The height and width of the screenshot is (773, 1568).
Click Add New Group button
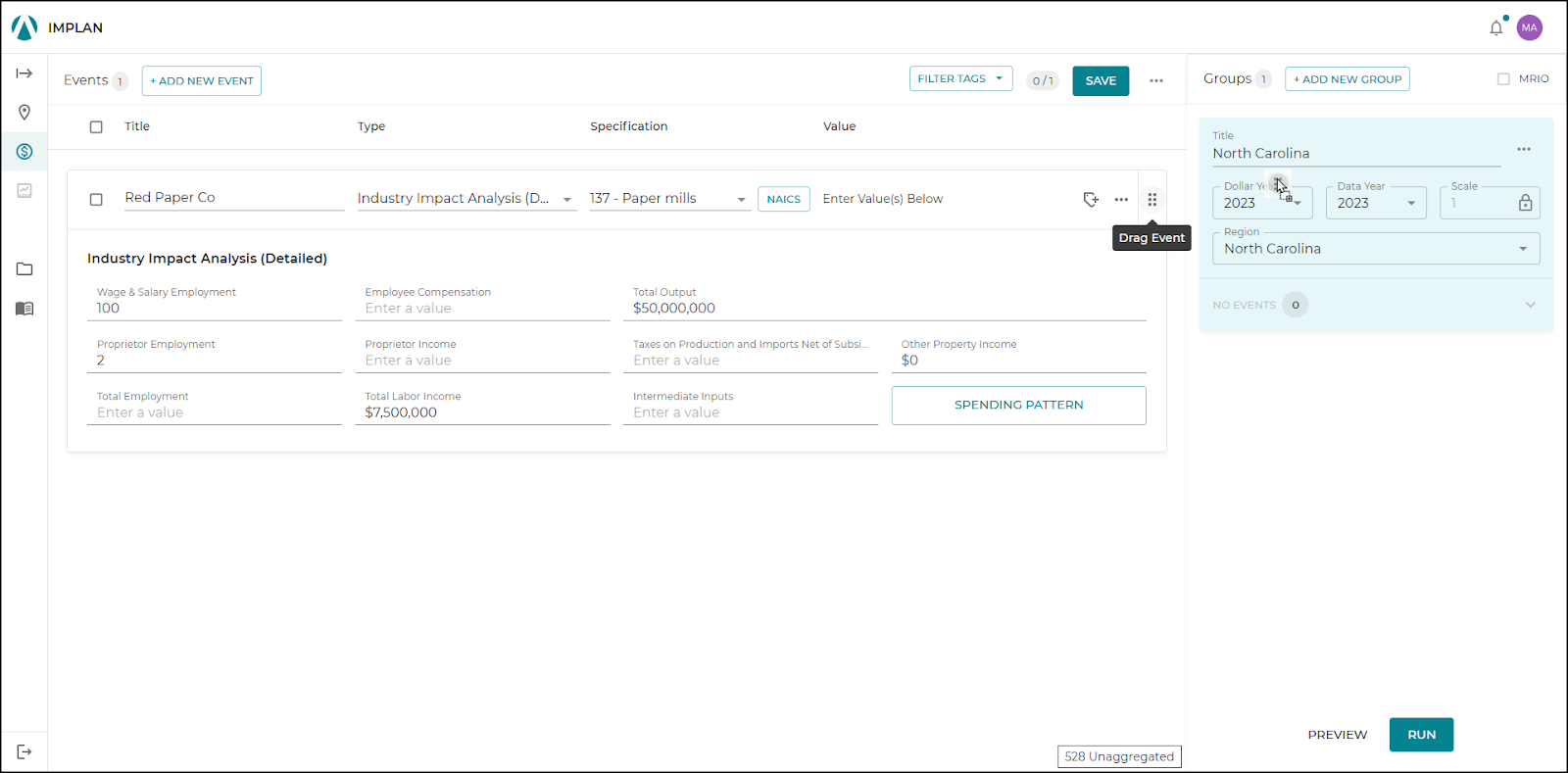coord(1347,79)
